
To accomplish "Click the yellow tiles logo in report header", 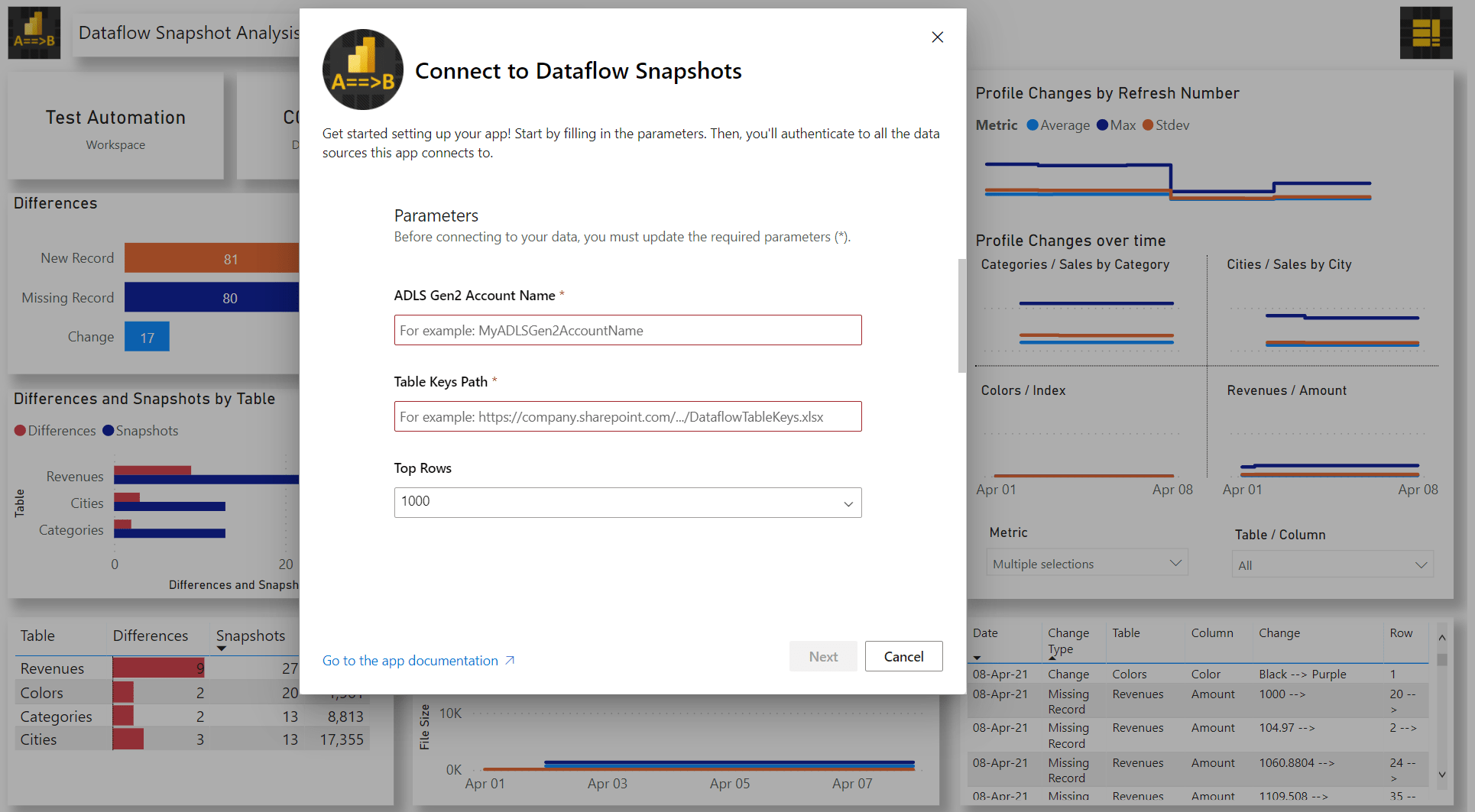I will [1426, 33].
